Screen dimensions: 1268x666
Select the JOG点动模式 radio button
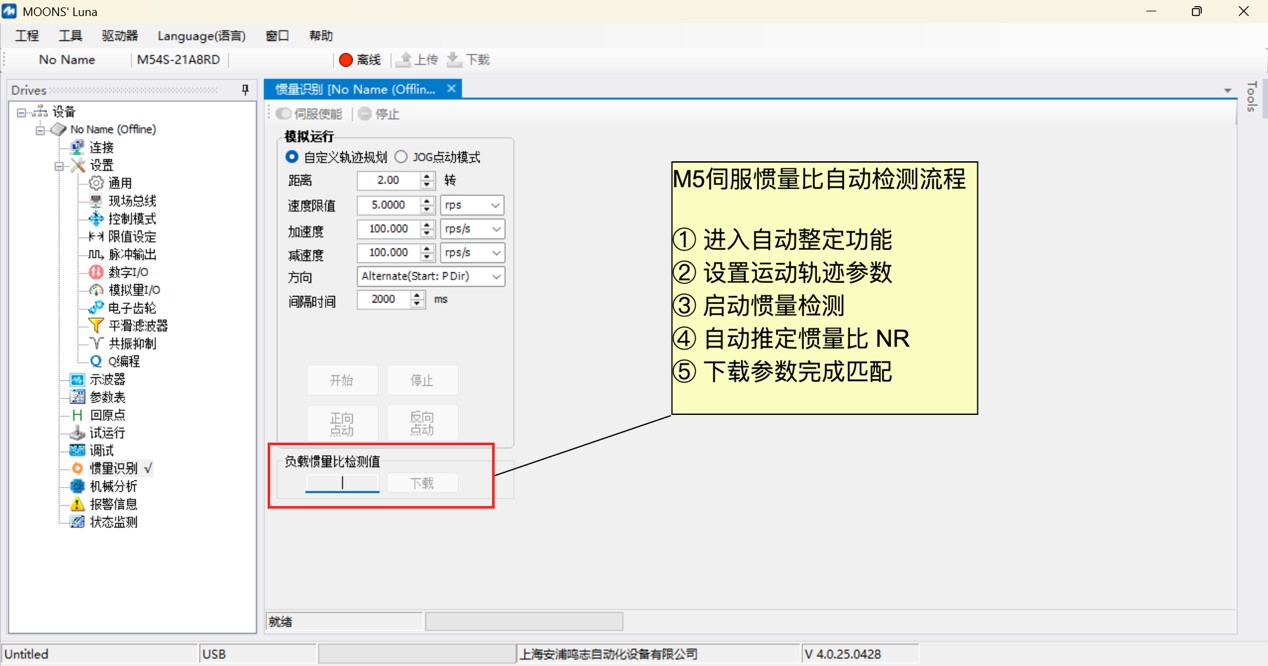point(401,157)
